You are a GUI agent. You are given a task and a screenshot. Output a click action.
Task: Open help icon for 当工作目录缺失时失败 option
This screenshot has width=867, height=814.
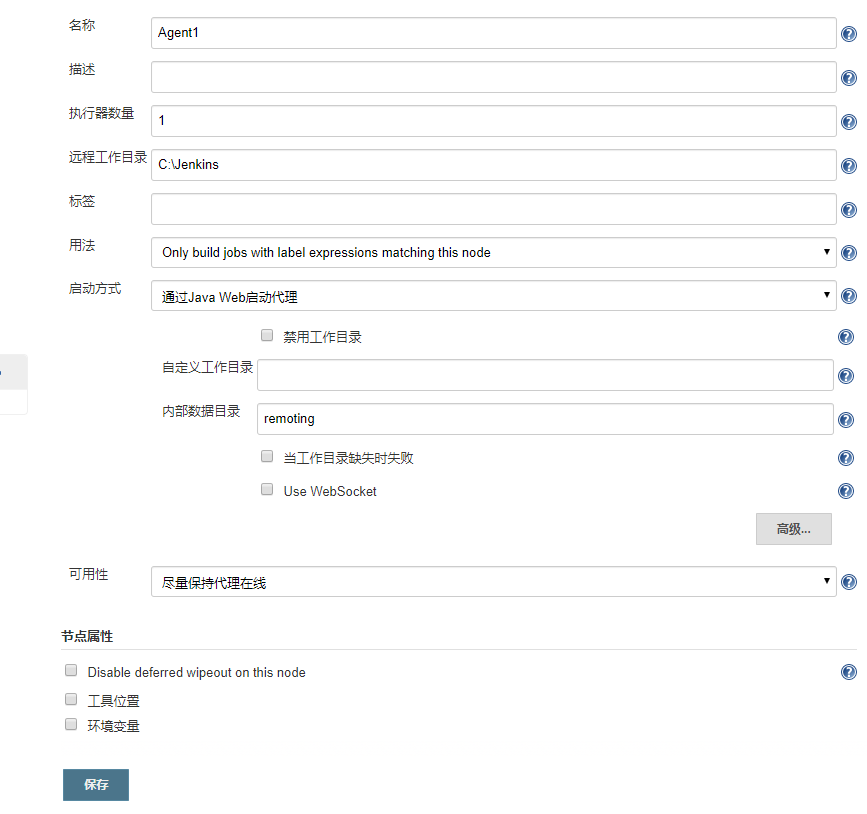coord(845,458)
